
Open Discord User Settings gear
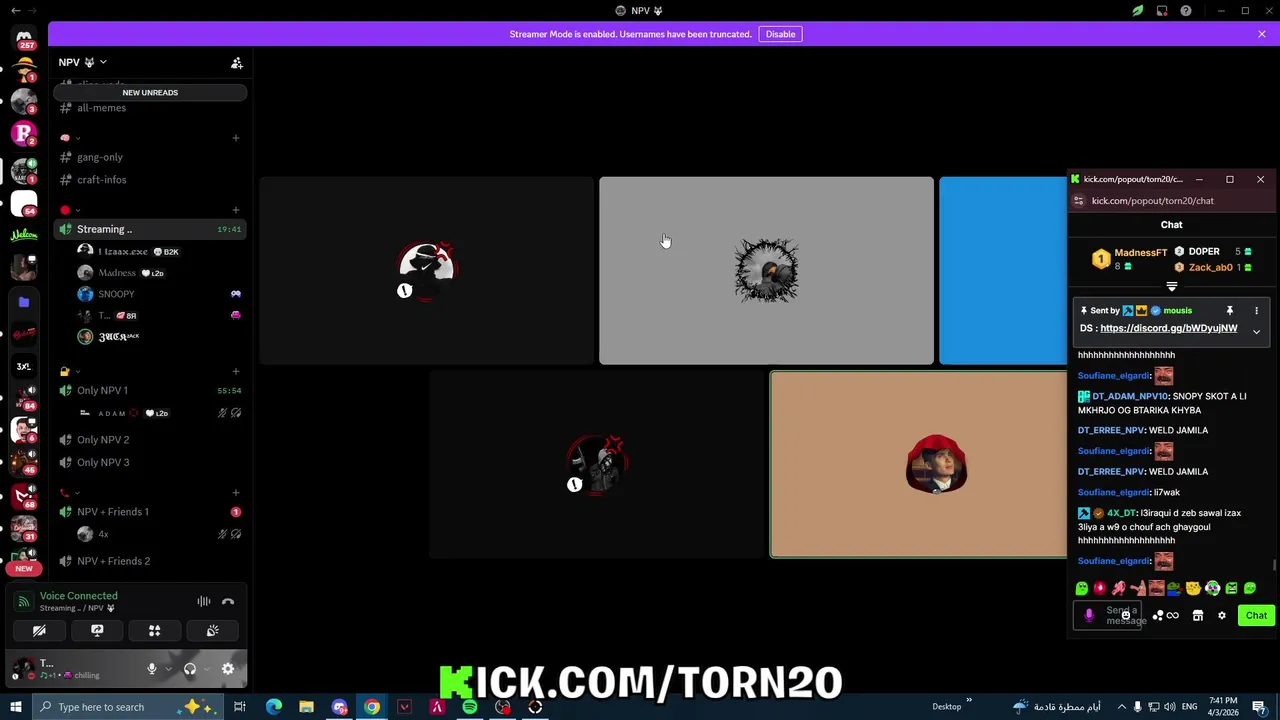coord(228,669)
